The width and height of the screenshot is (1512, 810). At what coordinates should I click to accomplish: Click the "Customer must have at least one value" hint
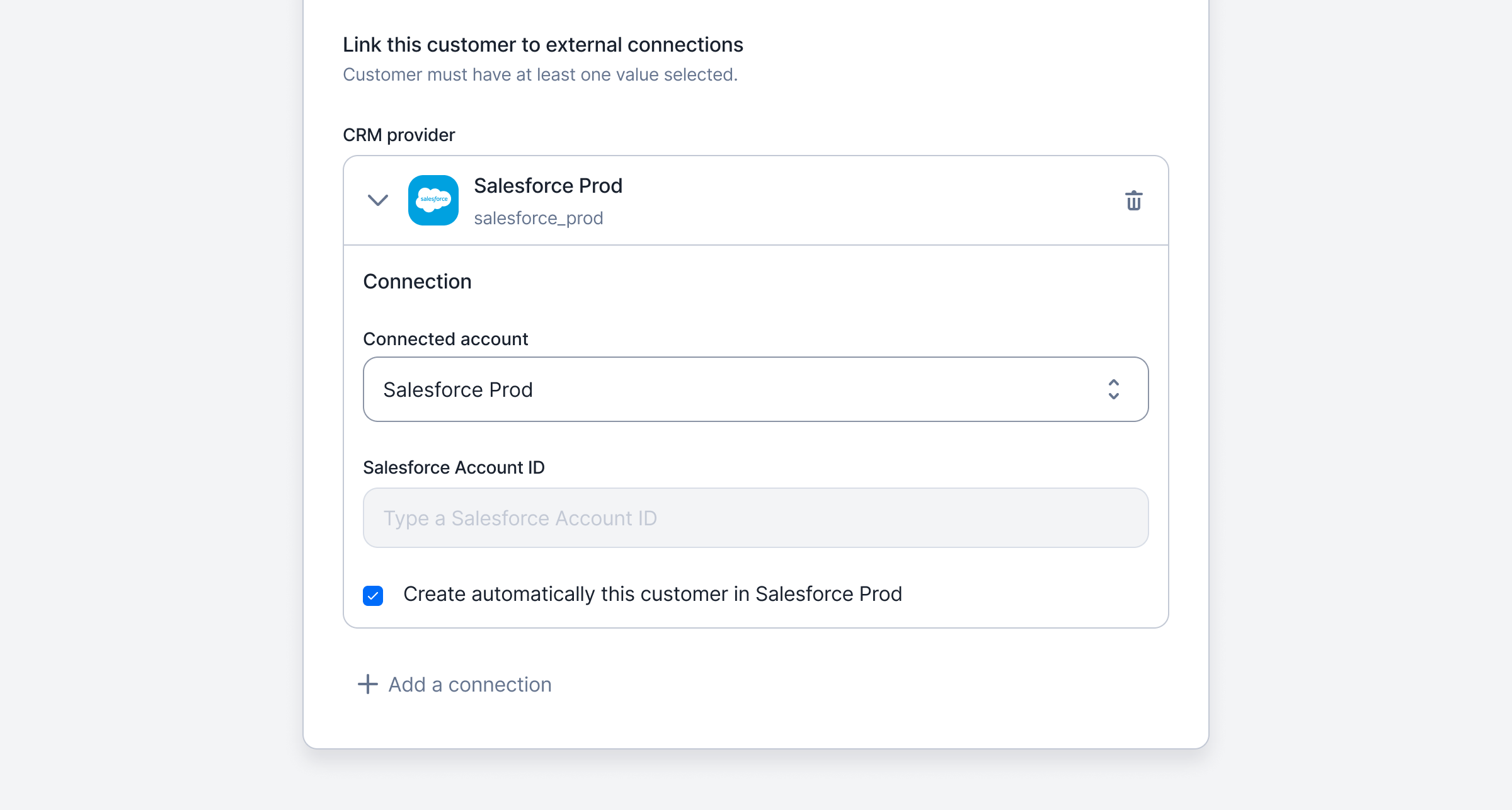pos(540,74)
